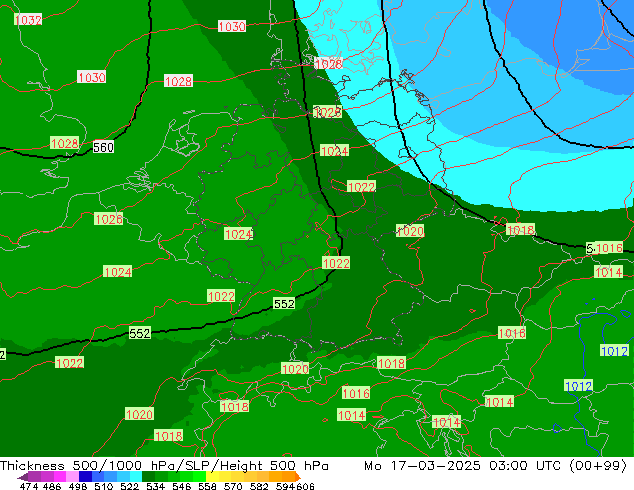Select the 582 legend value
The height and width of the screenshot is (490, 634).
[259, 486]
